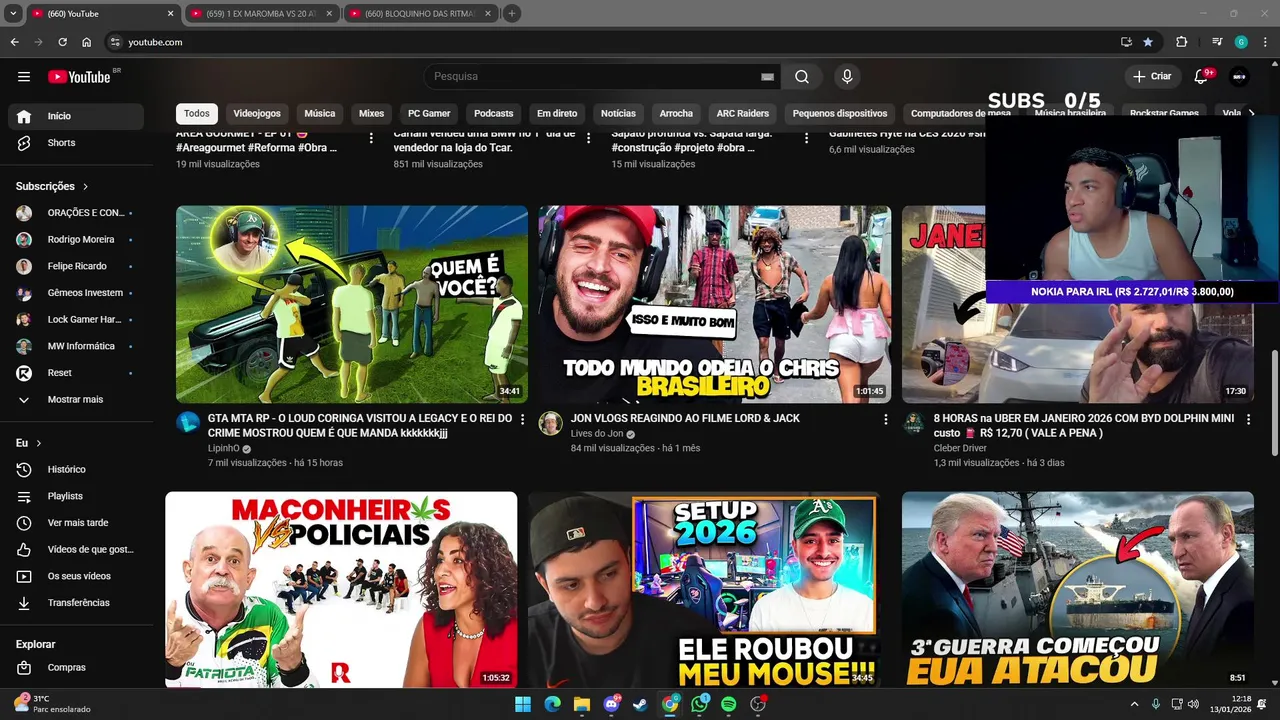
Task: Open Playlists in the sidebar
Action: [76, 496]
